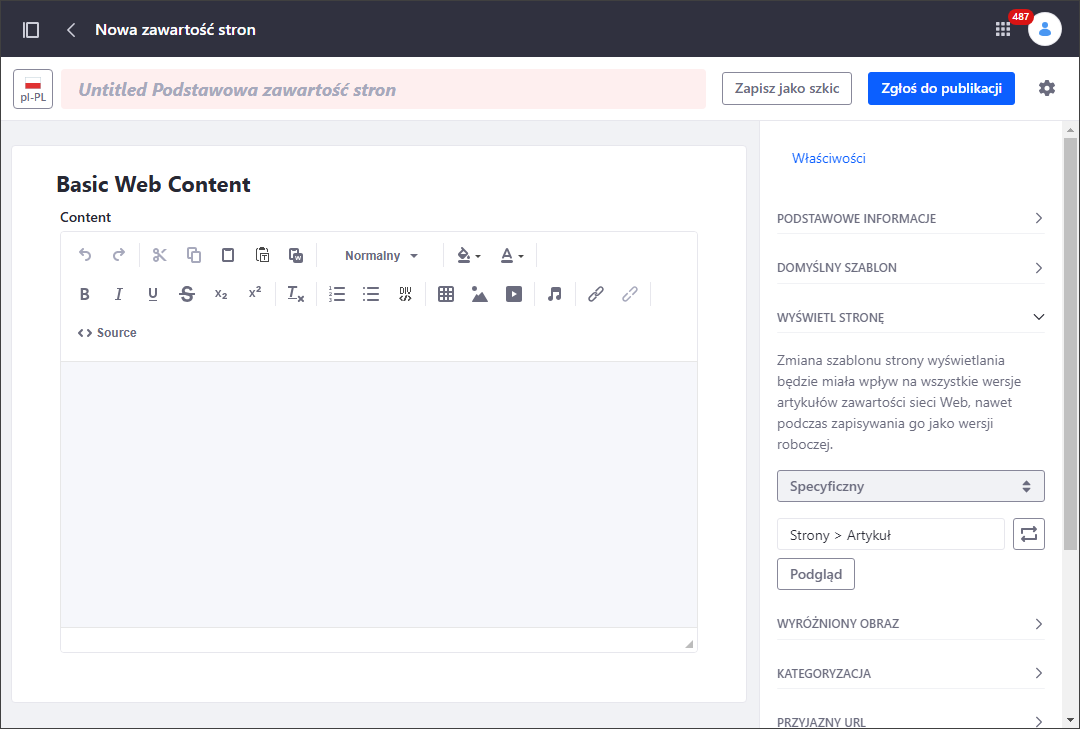Open the Właściwości tab
This screenshot has width=1080, height=729.
pos(828,158)
